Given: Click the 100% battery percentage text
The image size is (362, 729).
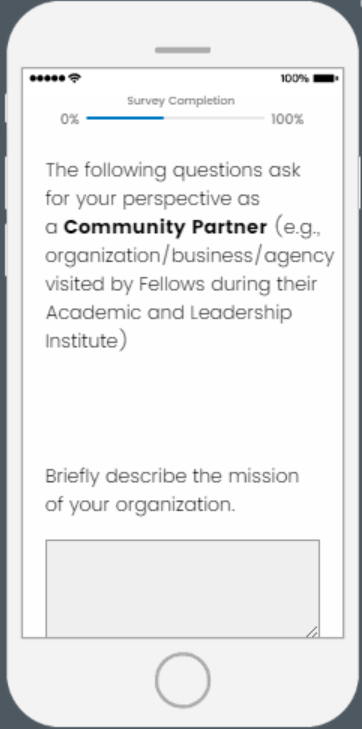Looking at the screenshot, I should point(295,79).
